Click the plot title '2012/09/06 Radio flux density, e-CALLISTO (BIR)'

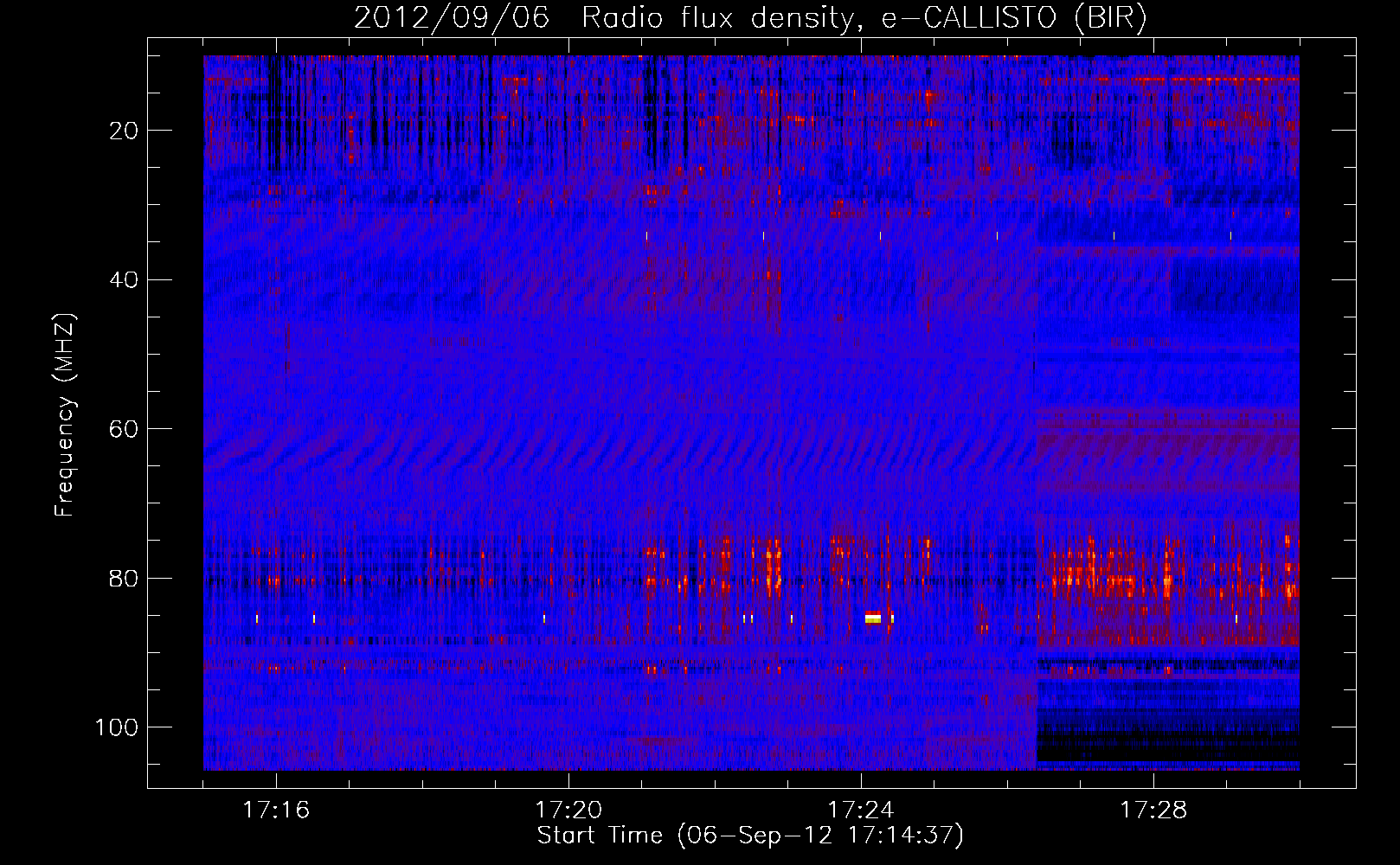(750, 17)
